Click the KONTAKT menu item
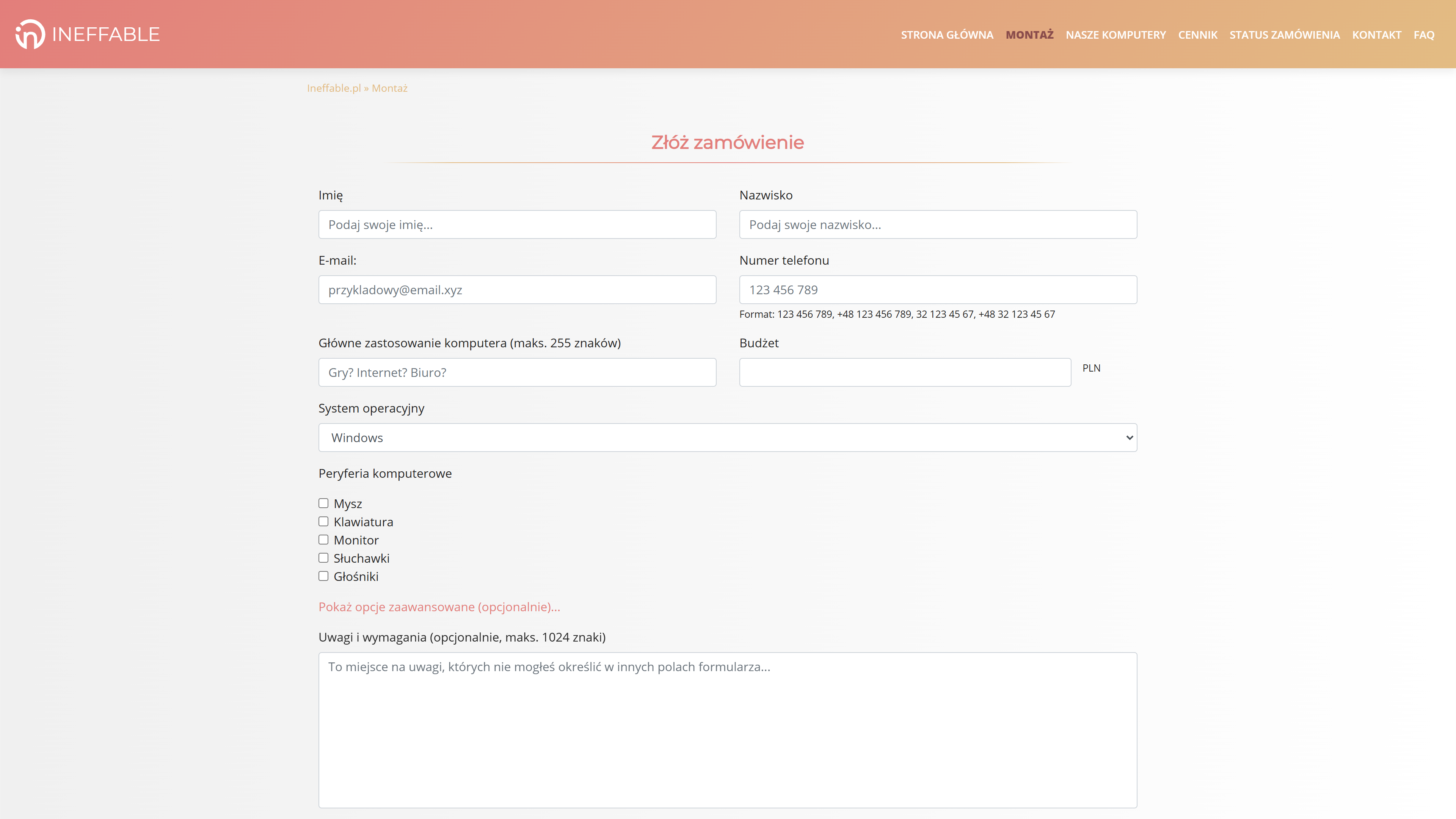The height and width of the screenshot is (819, 1456). (1377, 35)
